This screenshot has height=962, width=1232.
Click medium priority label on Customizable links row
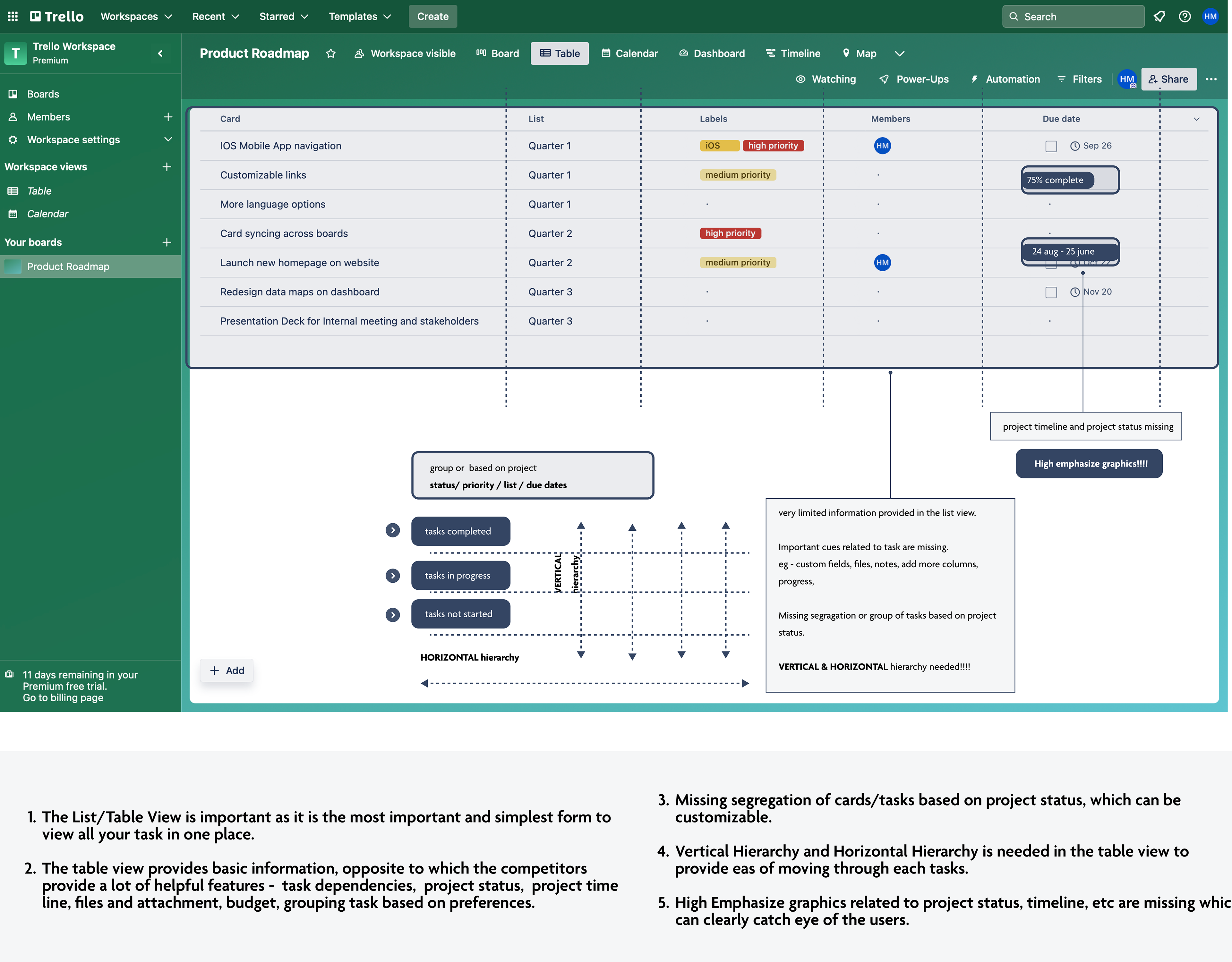pyautogui.click(x=738, y=175)
